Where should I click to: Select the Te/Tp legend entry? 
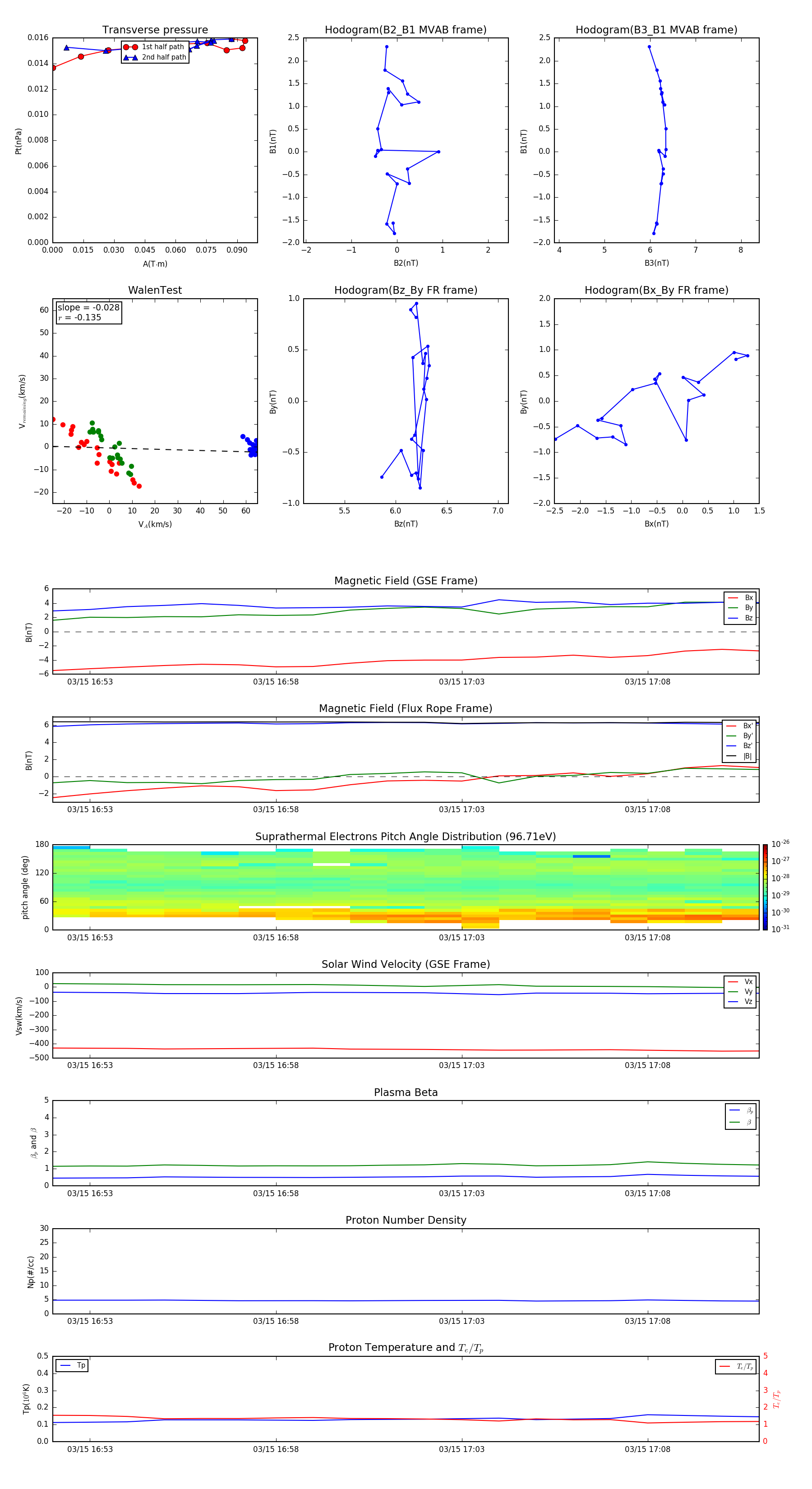pos(736,1366)
